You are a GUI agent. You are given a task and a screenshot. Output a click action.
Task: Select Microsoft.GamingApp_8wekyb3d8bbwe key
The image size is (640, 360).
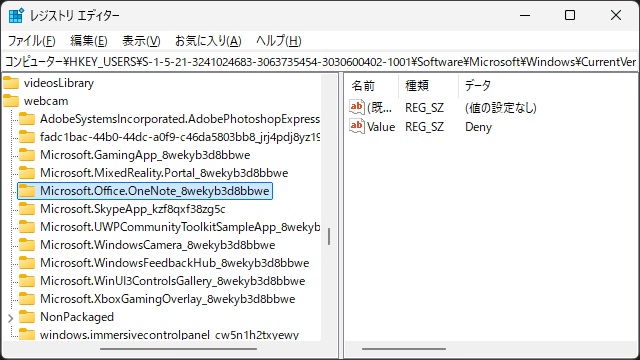(145, 155)
